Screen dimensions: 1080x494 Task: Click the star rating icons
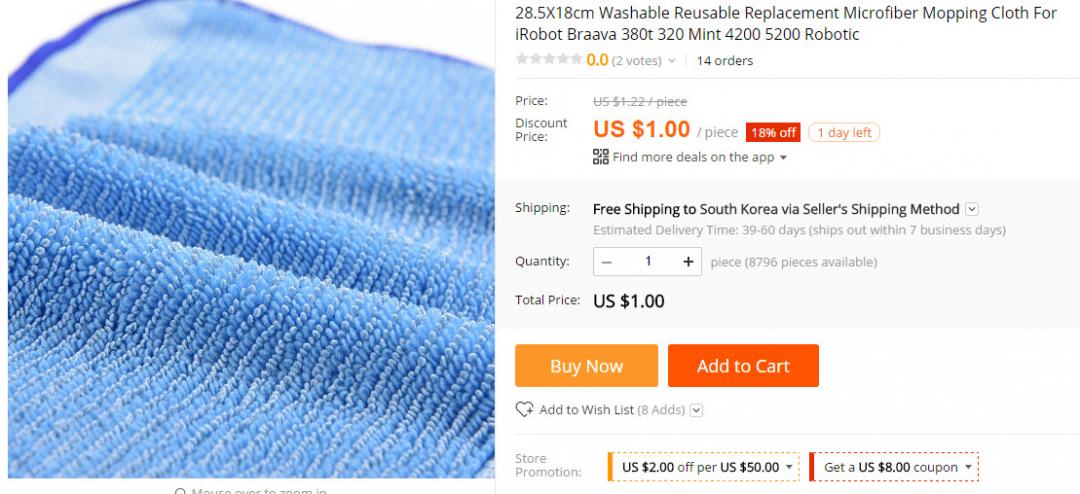click(x=548, y=60)
